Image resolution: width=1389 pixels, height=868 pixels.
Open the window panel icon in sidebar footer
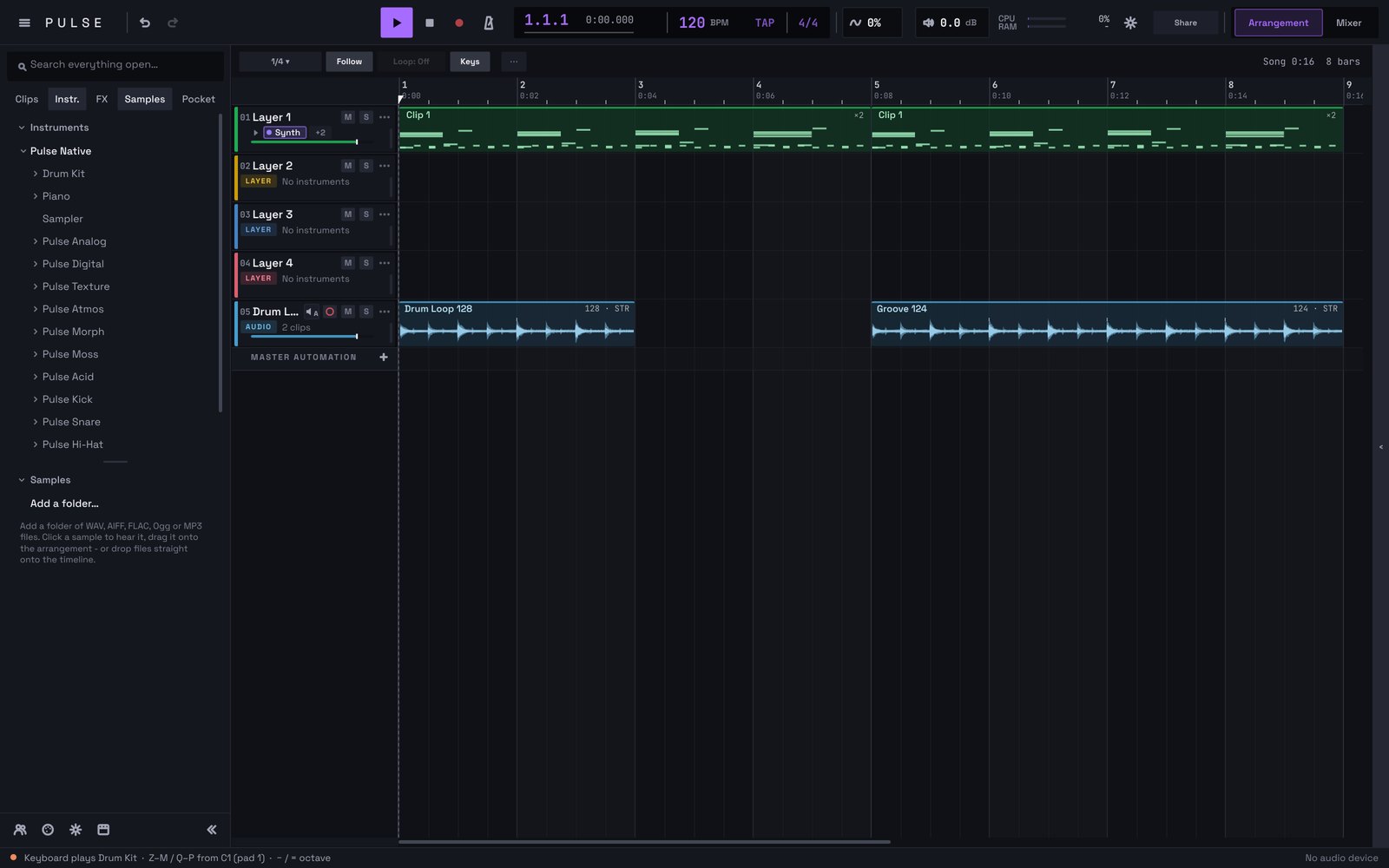[103, 830]
